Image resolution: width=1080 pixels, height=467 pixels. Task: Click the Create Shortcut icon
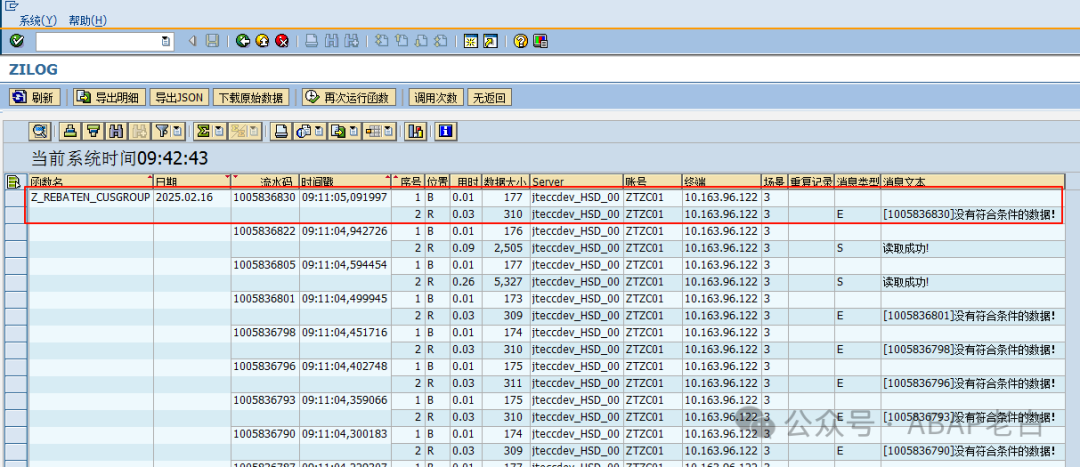point(490,41)
